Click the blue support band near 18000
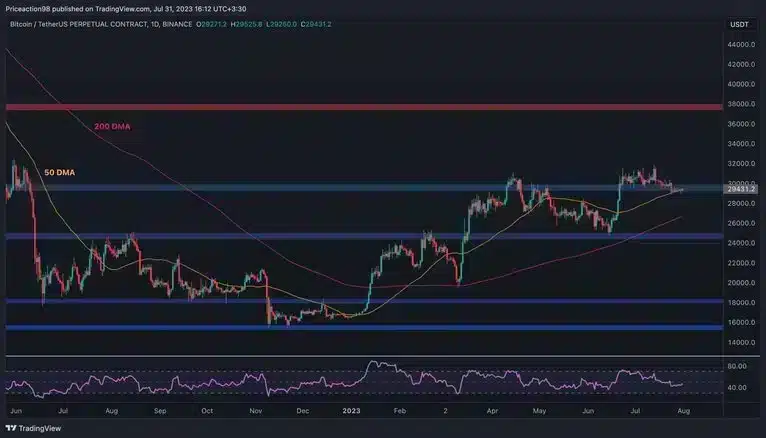This screenshot has width=766, height=438. click(x=360, y=301)
